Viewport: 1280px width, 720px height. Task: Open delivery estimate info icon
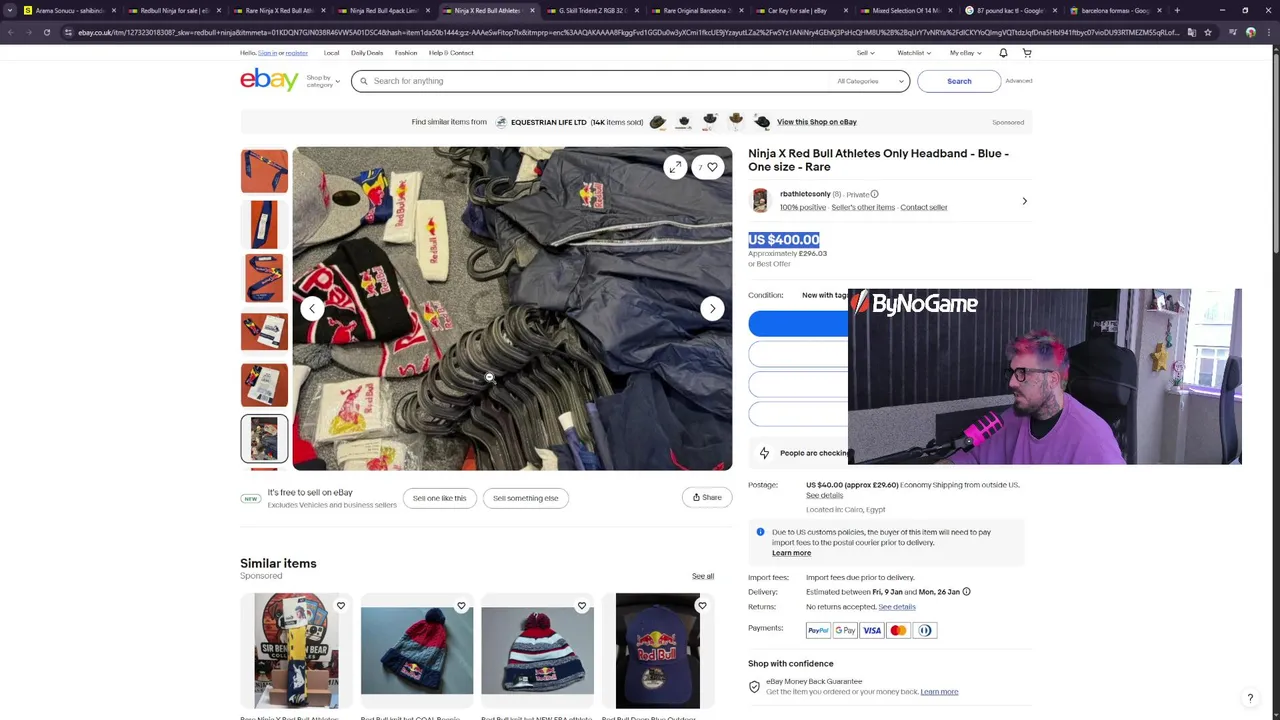966,592
